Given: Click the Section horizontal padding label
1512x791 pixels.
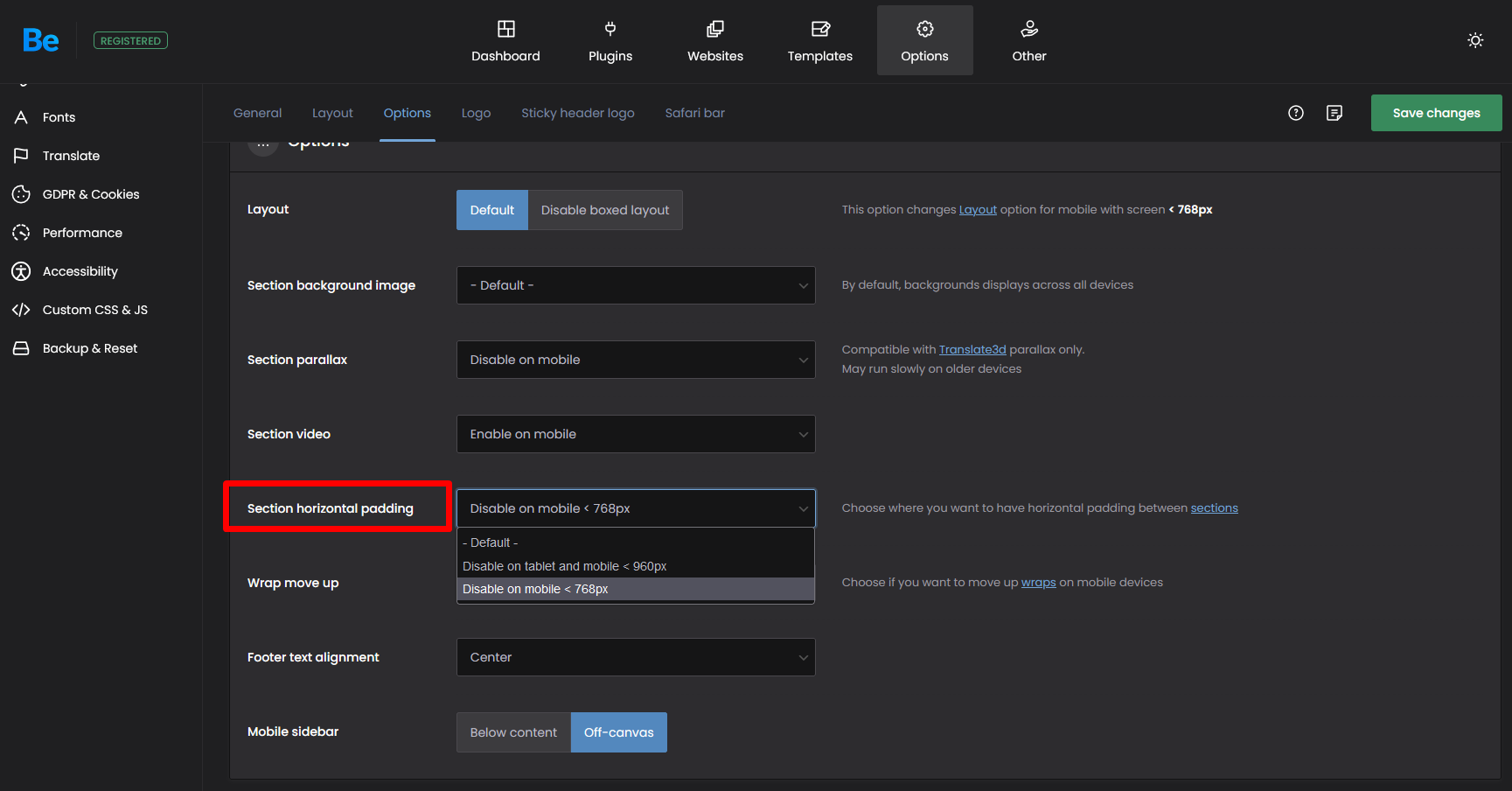Looking at the screenshot, I should [x=331, y=508].
